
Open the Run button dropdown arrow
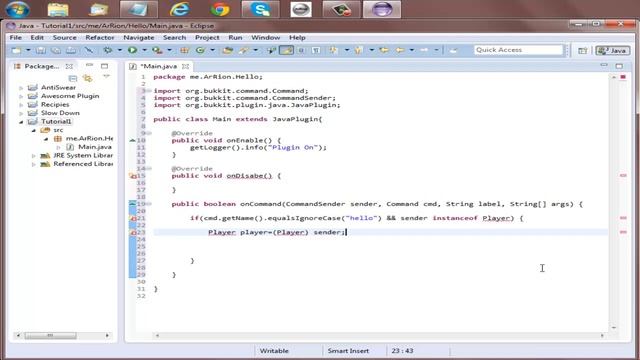pyautogui.click(x=144, y=50)
